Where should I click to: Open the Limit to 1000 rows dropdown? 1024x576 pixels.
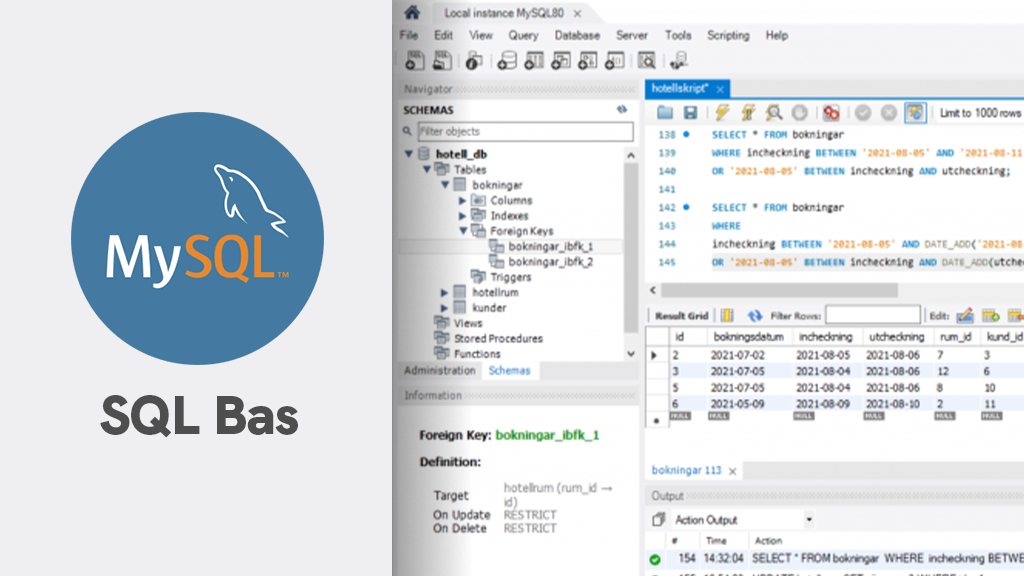(x=980, y=113)
